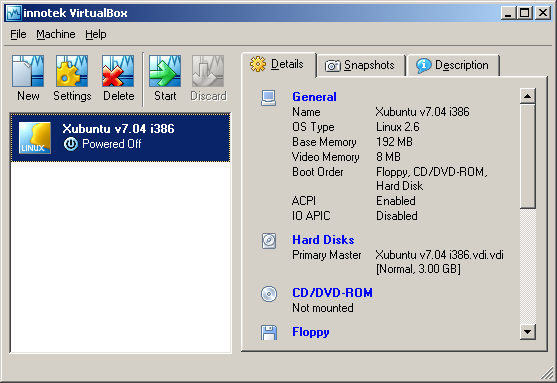
Task: Switch to the Snapshots tab
Action: pyautogui.click(x=361, y=65)
